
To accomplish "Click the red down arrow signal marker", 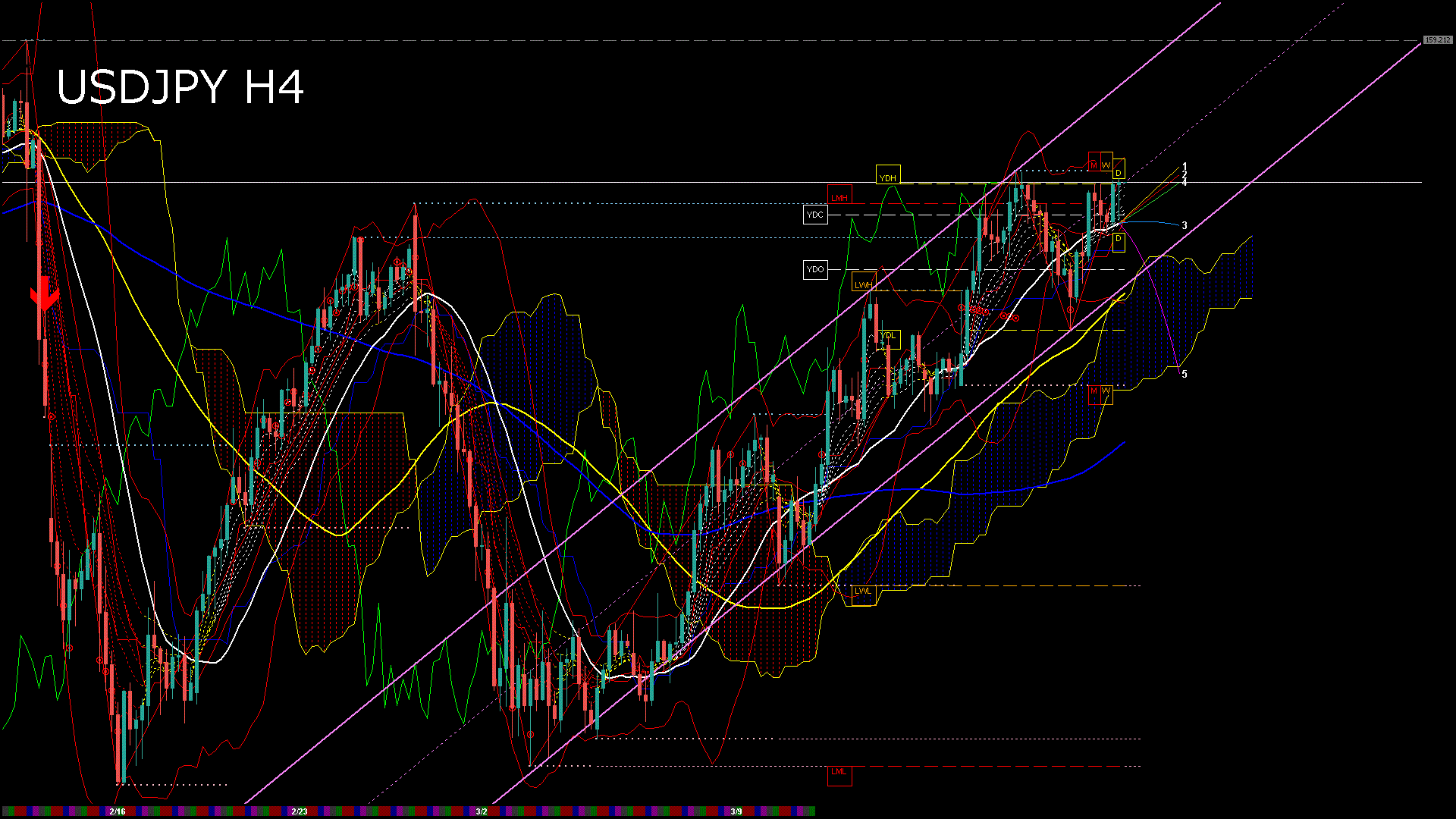I will tap(45, 294).
